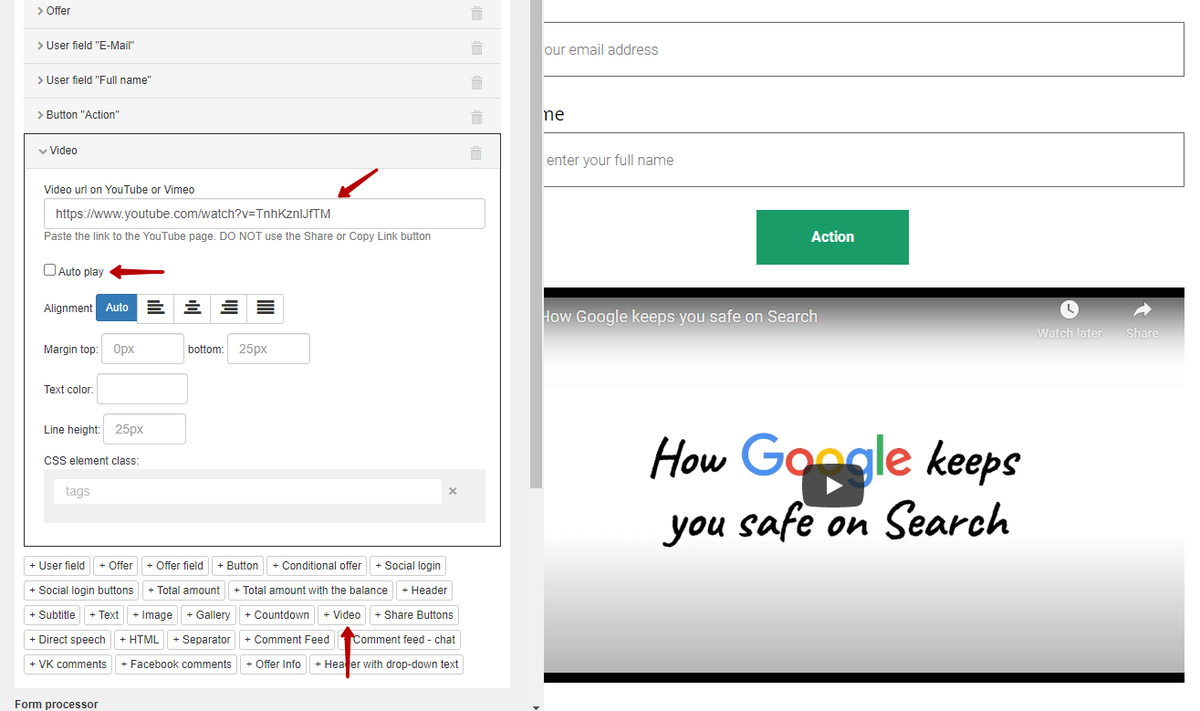Click the full name field in preview
1200x711 pixels.
(x=863, y=160)
